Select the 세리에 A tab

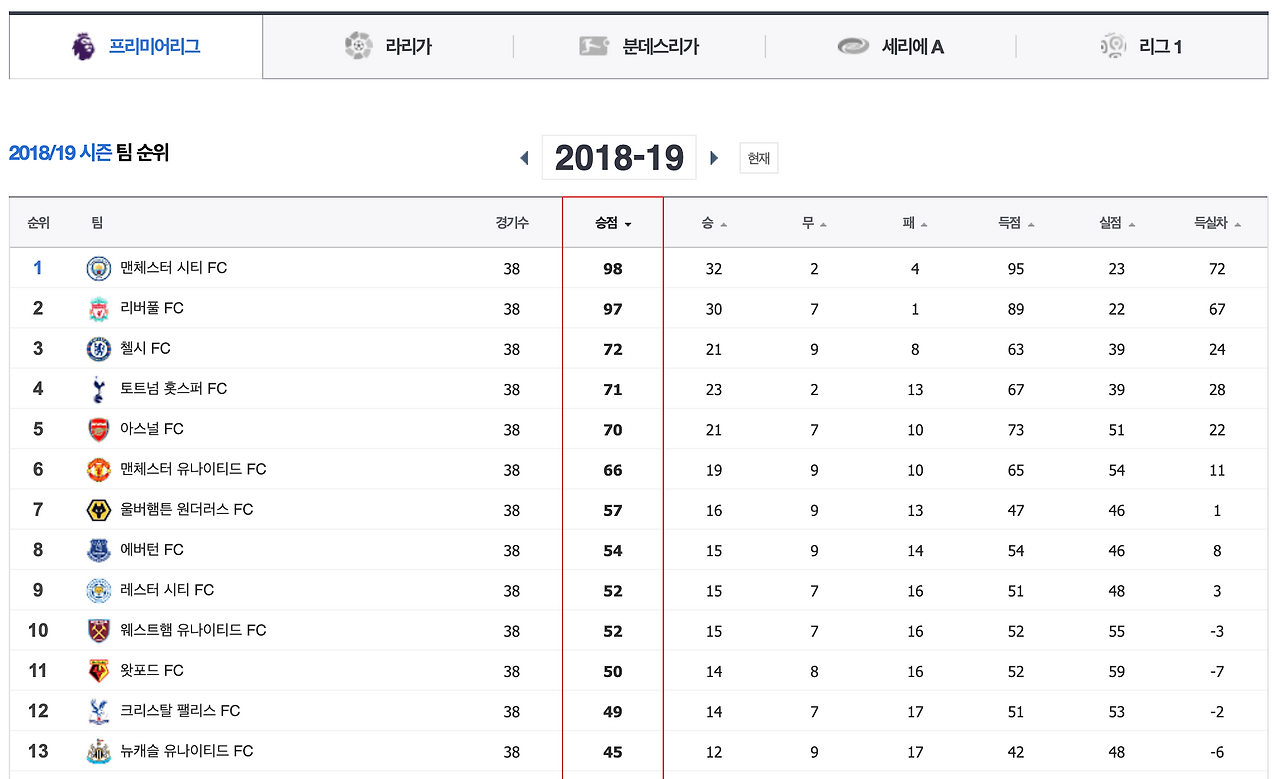(x=891, y=46)
